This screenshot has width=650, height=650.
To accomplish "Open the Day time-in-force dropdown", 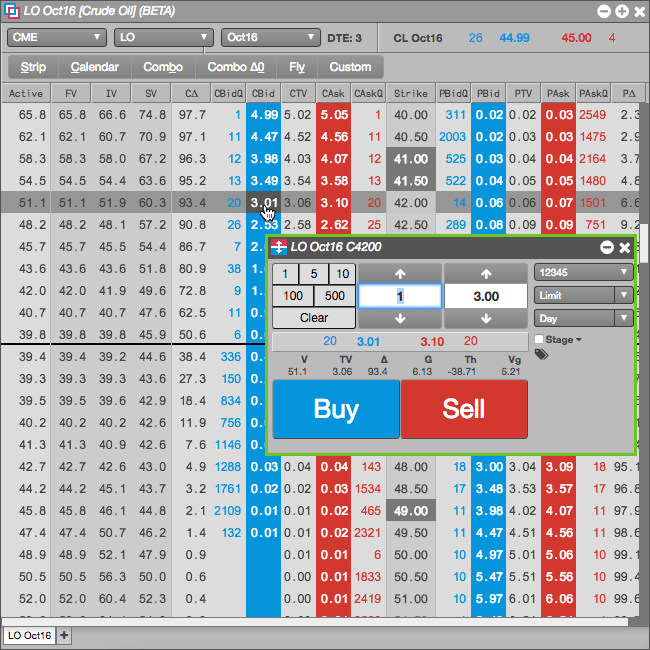I will pyautogui.click(x=584, y=318).
